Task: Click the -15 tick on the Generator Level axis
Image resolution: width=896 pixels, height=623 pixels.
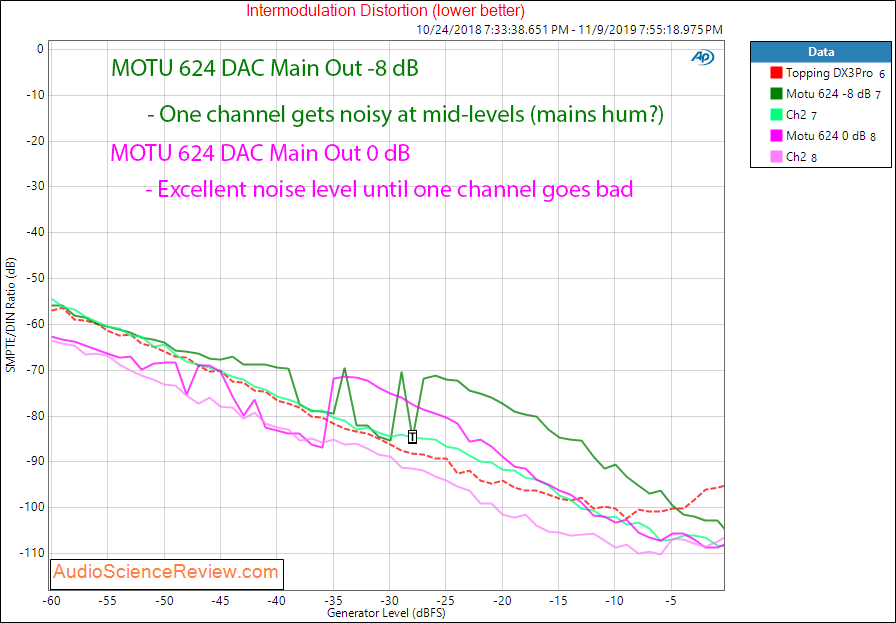Action: point(558,601)
